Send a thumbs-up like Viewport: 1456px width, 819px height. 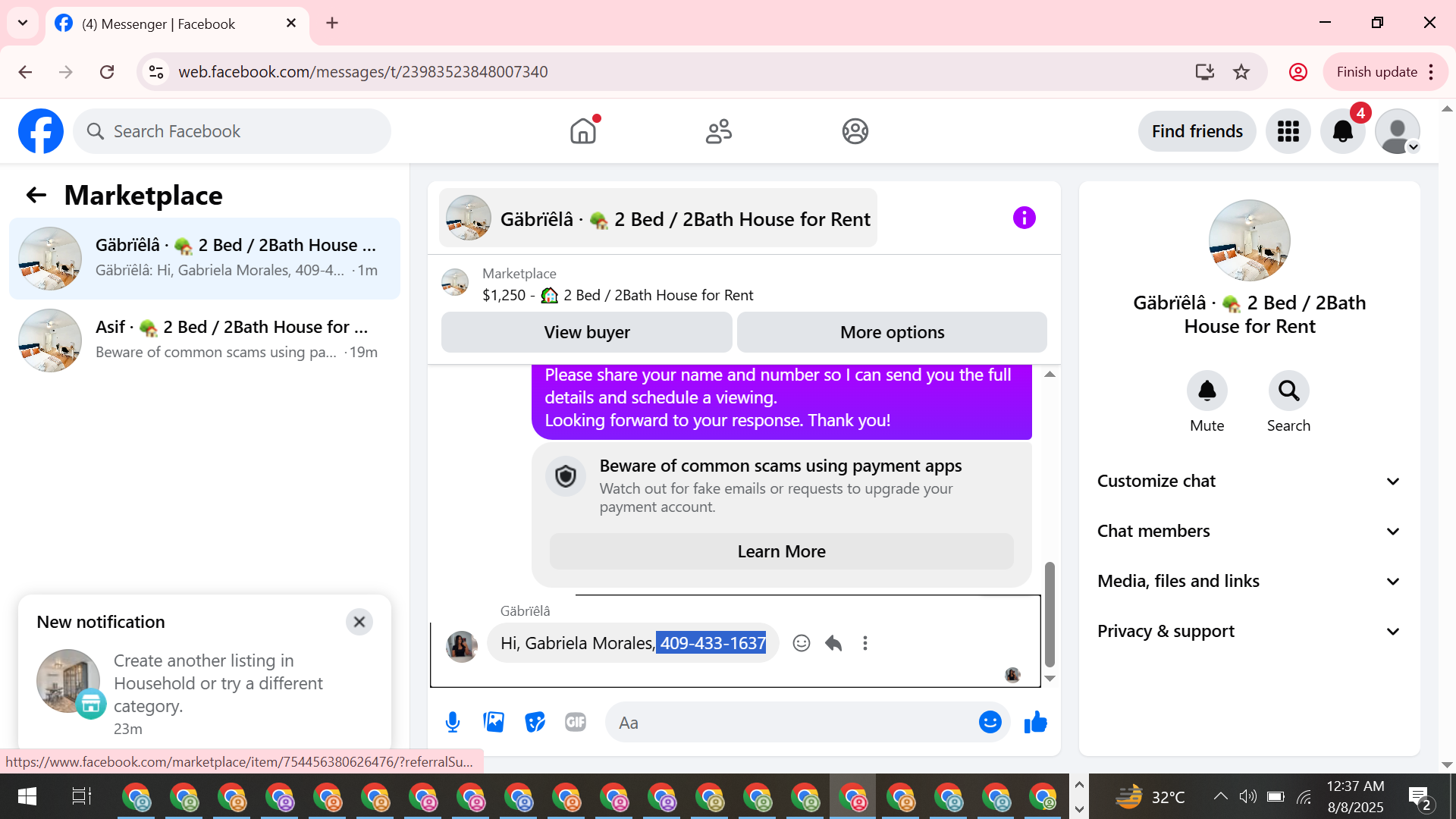pos(1035,722)
